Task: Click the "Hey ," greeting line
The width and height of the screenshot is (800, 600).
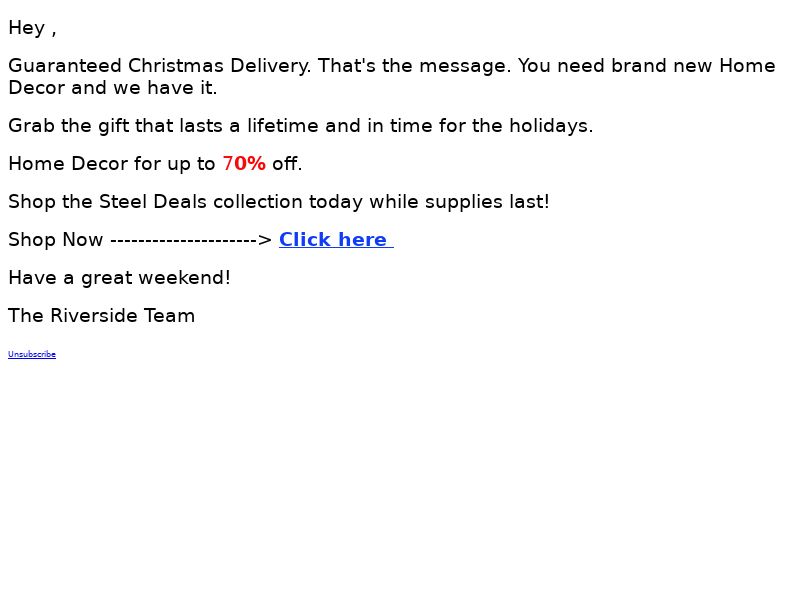Action: (32, 28)
